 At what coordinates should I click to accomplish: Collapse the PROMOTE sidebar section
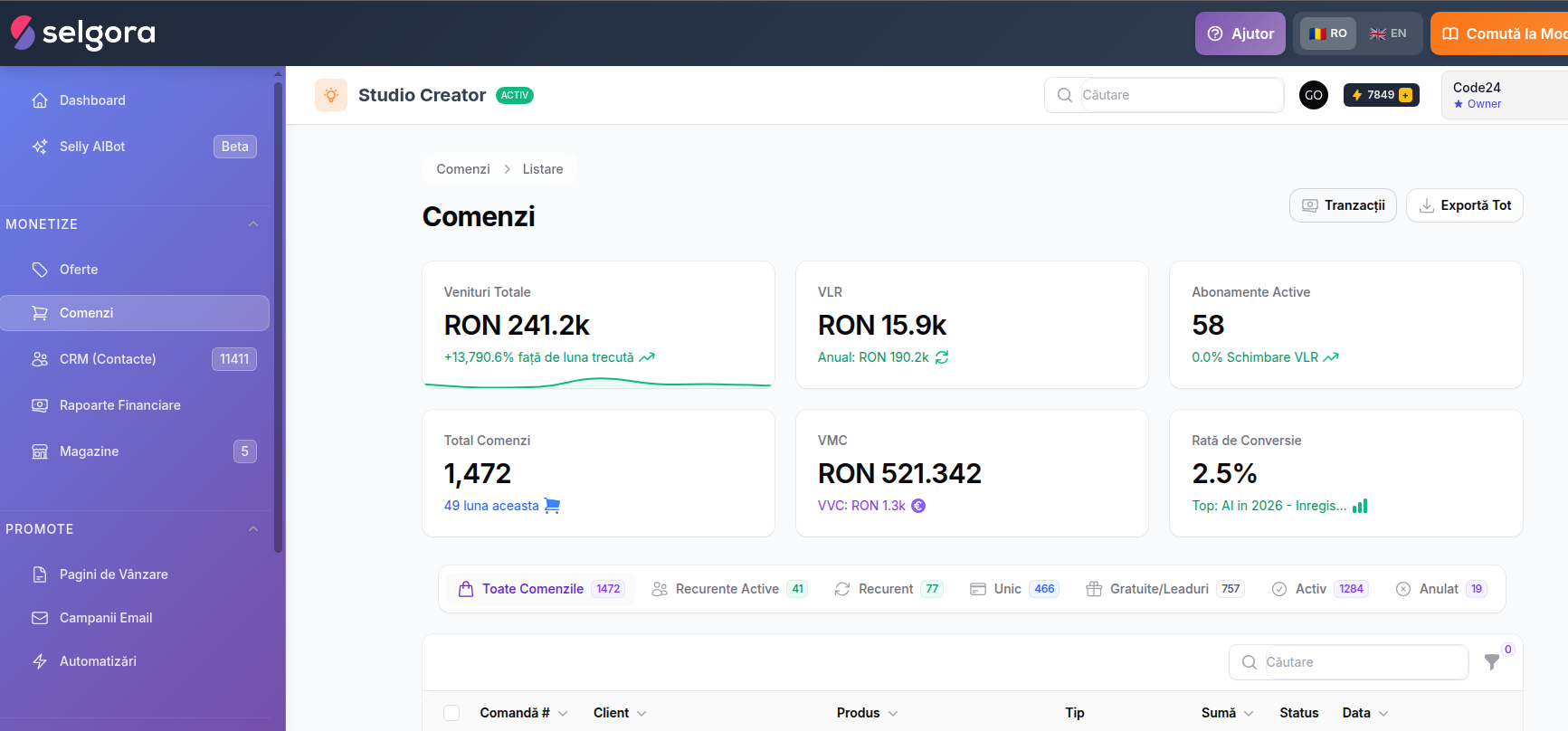tap(253, 529)
